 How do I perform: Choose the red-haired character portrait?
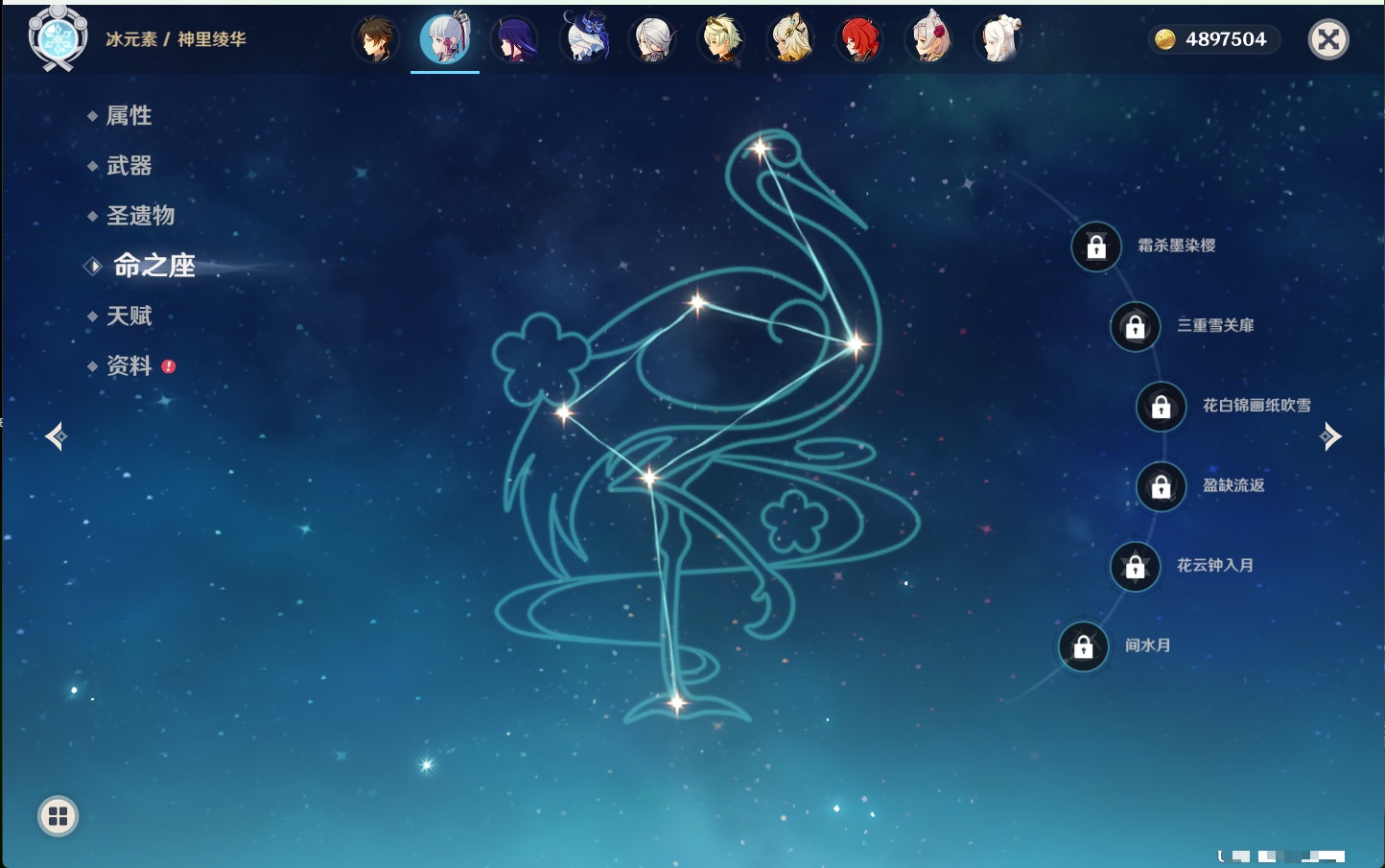pos(859,39)
